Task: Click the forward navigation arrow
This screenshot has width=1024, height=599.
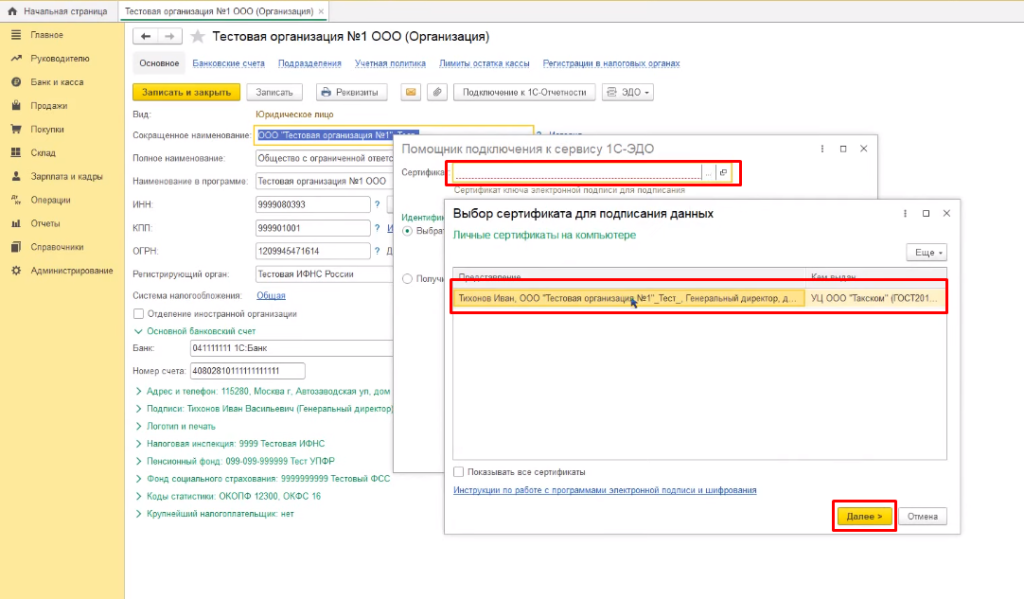Action: [x=170, y=37]
